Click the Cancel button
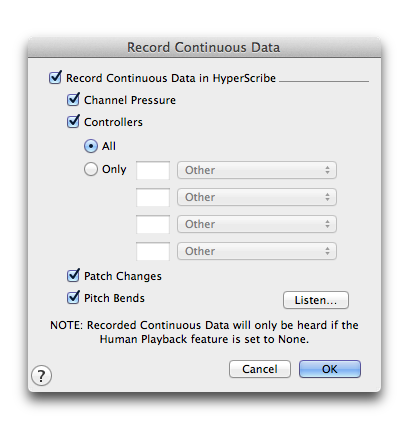The width and height of the screenshot is (409, 428). (x=260, y=369)
